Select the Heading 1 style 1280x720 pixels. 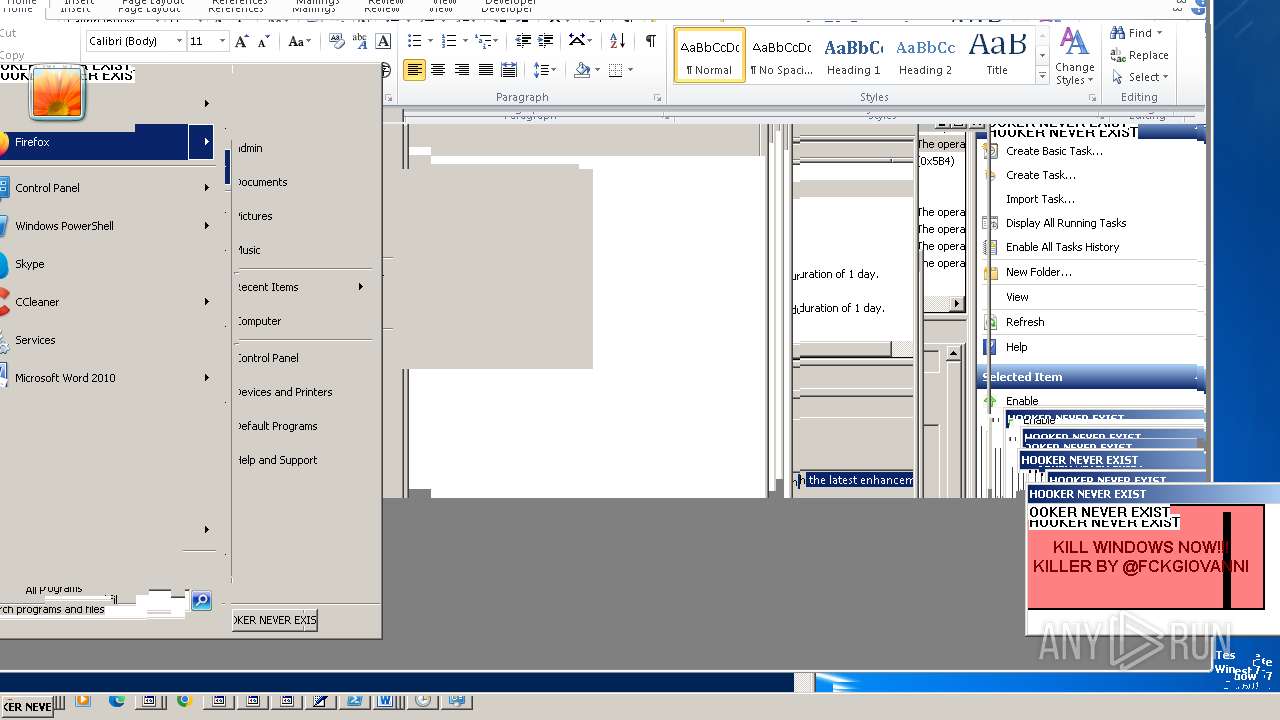click(853, 55)
